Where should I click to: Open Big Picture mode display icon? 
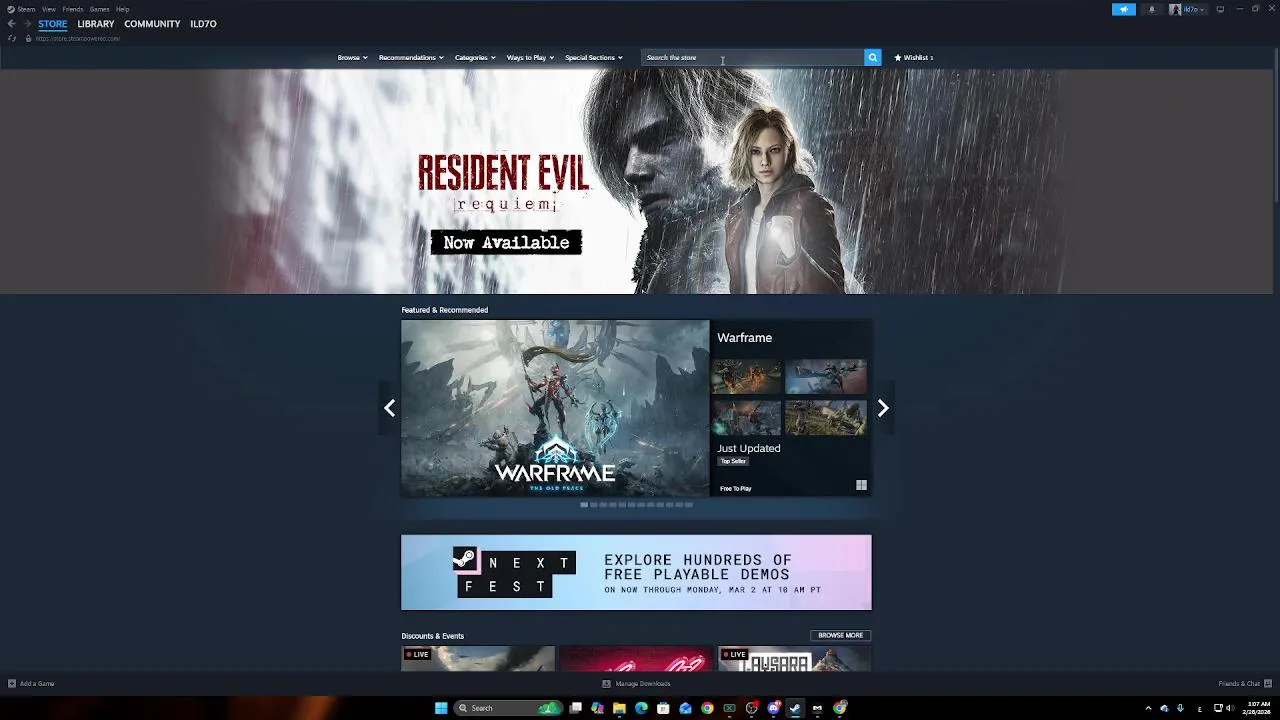coord(1220,9)
